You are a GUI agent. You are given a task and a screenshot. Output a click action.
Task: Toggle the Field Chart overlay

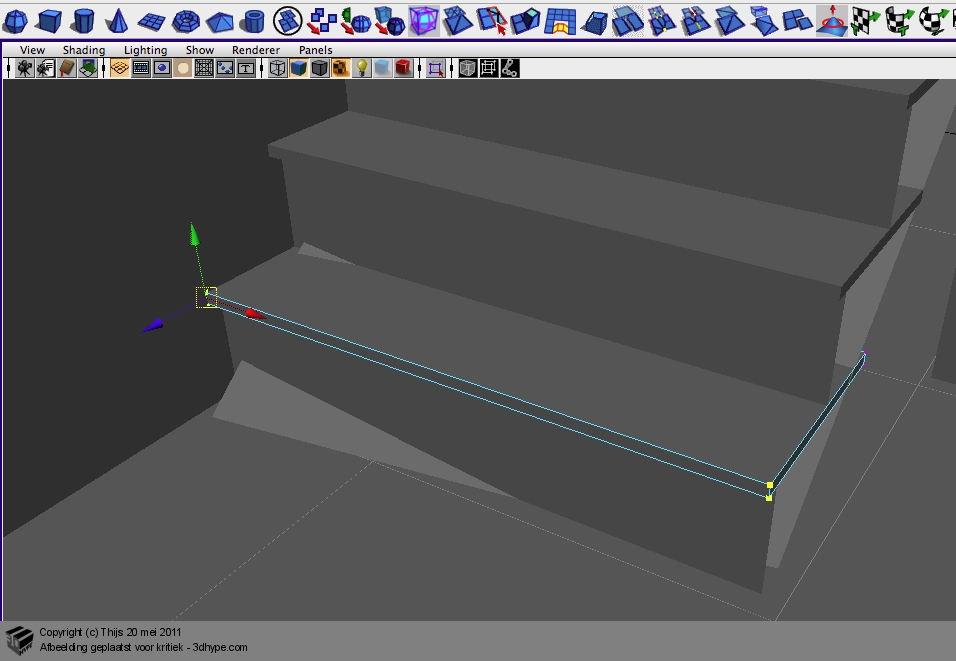(204, 68)
